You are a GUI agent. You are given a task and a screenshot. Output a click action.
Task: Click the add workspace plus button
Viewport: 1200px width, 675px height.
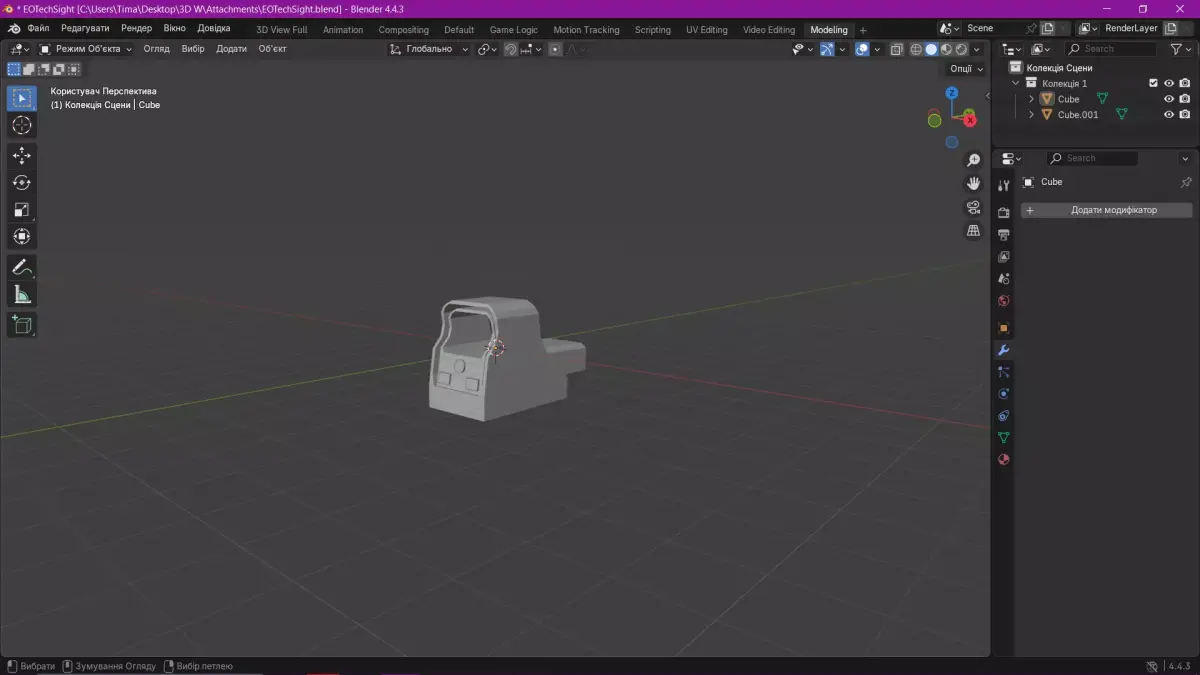point(864,30)
